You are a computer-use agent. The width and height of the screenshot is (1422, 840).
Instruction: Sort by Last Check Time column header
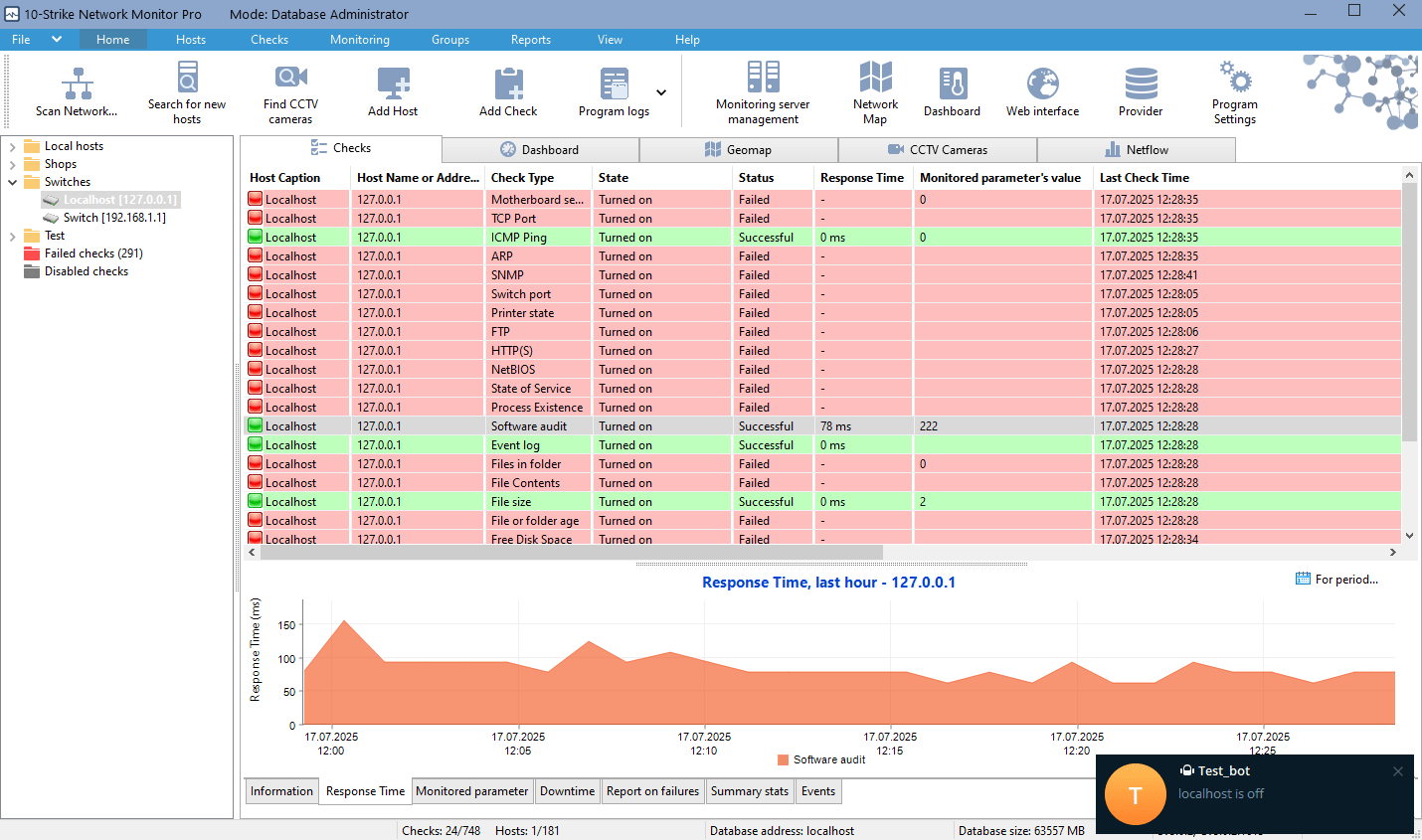click(x=1247, y=178)
